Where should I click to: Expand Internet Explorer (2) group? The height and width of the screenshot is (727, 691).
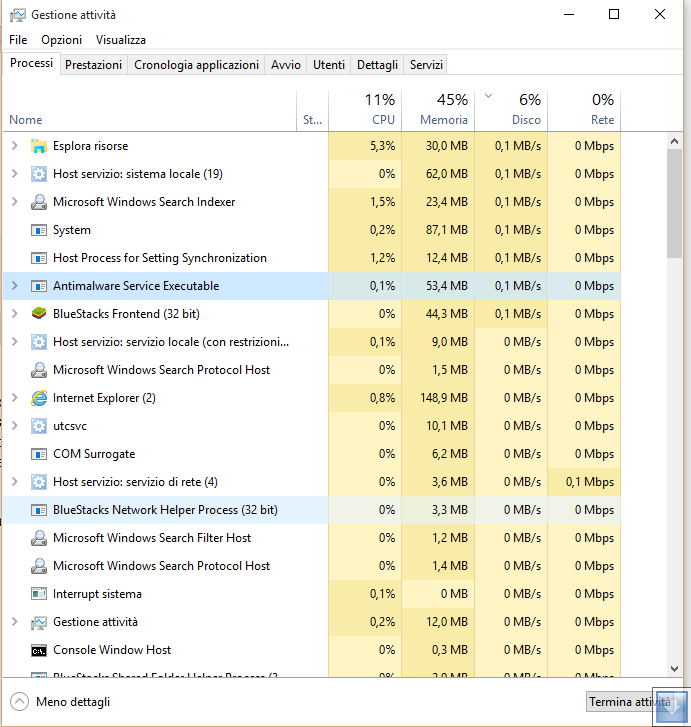14,398
